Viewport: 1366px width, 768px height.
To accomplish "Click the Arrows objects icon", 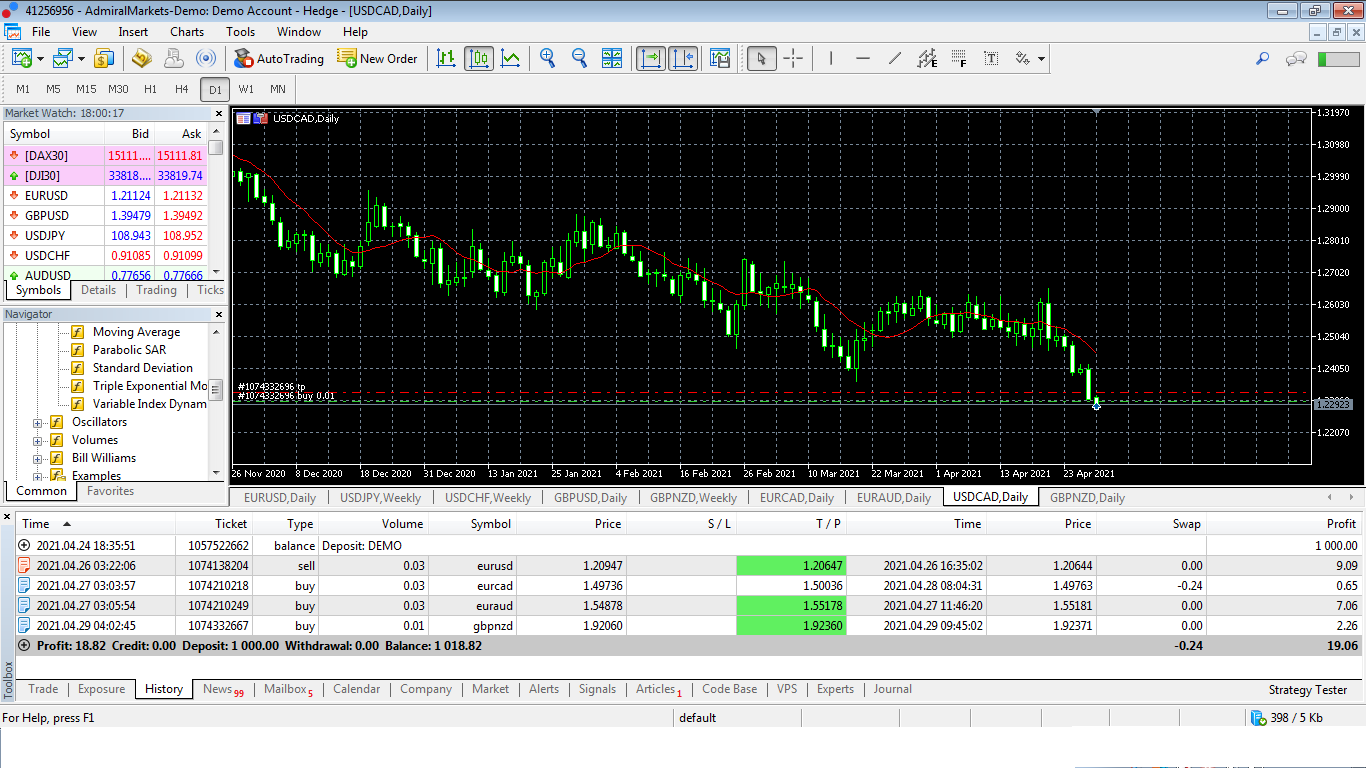I will click(1022, 58).
